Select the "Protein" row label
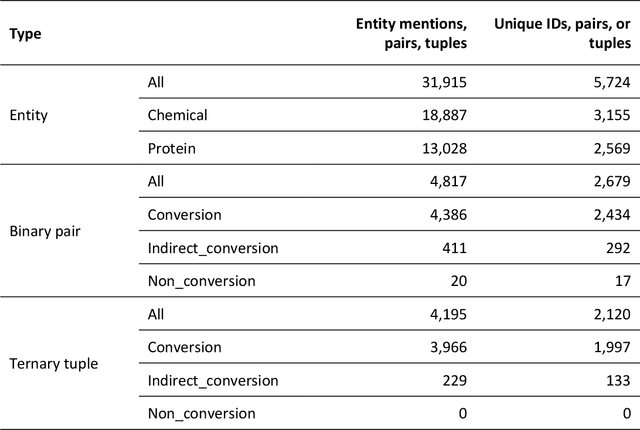Viewport: 640px width, 430px height. click(x=171, y=148)
